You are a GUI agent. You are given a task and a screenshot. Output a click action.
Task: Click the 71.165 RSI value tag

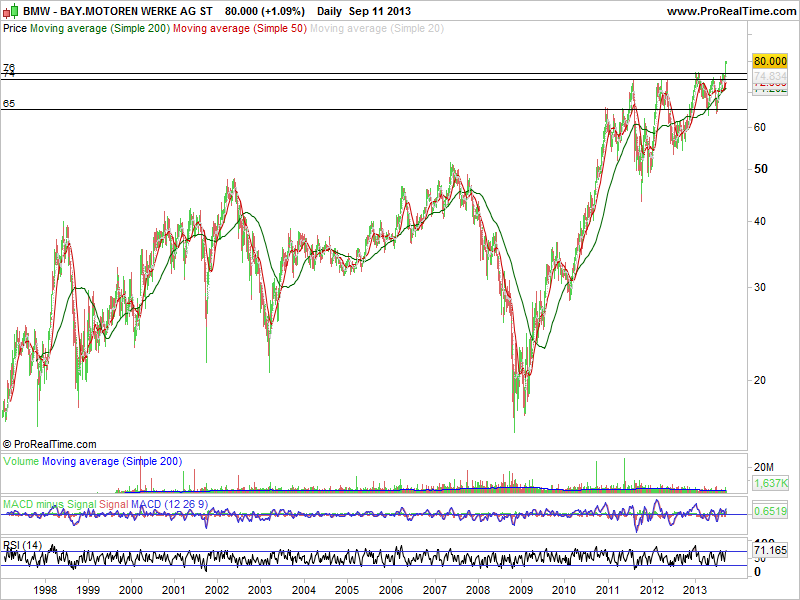pyautogui.click(x=770, y=550)
